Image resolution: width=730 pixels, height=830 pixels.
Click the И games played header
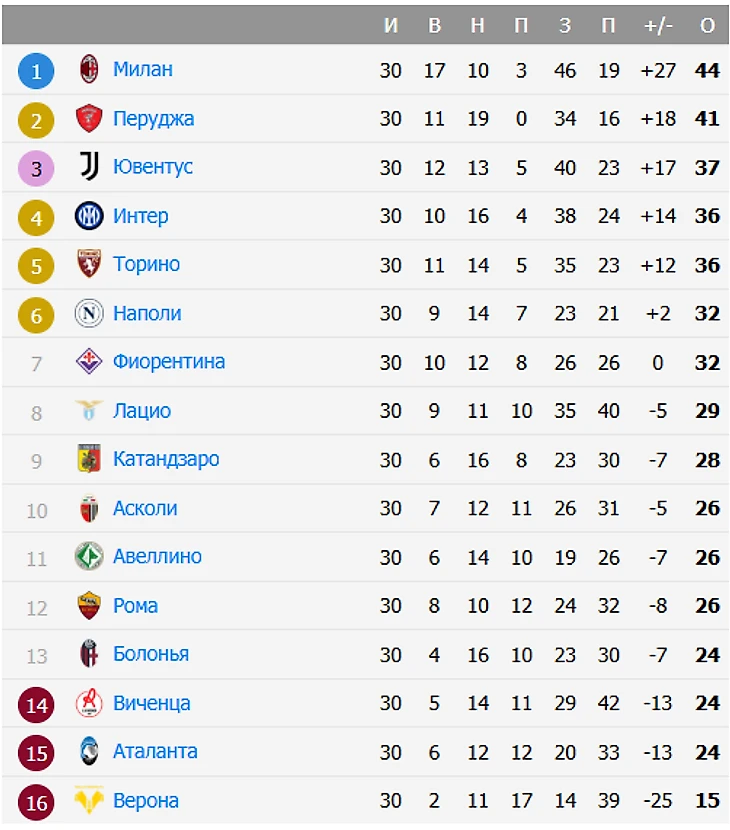(x=391, y=26)
